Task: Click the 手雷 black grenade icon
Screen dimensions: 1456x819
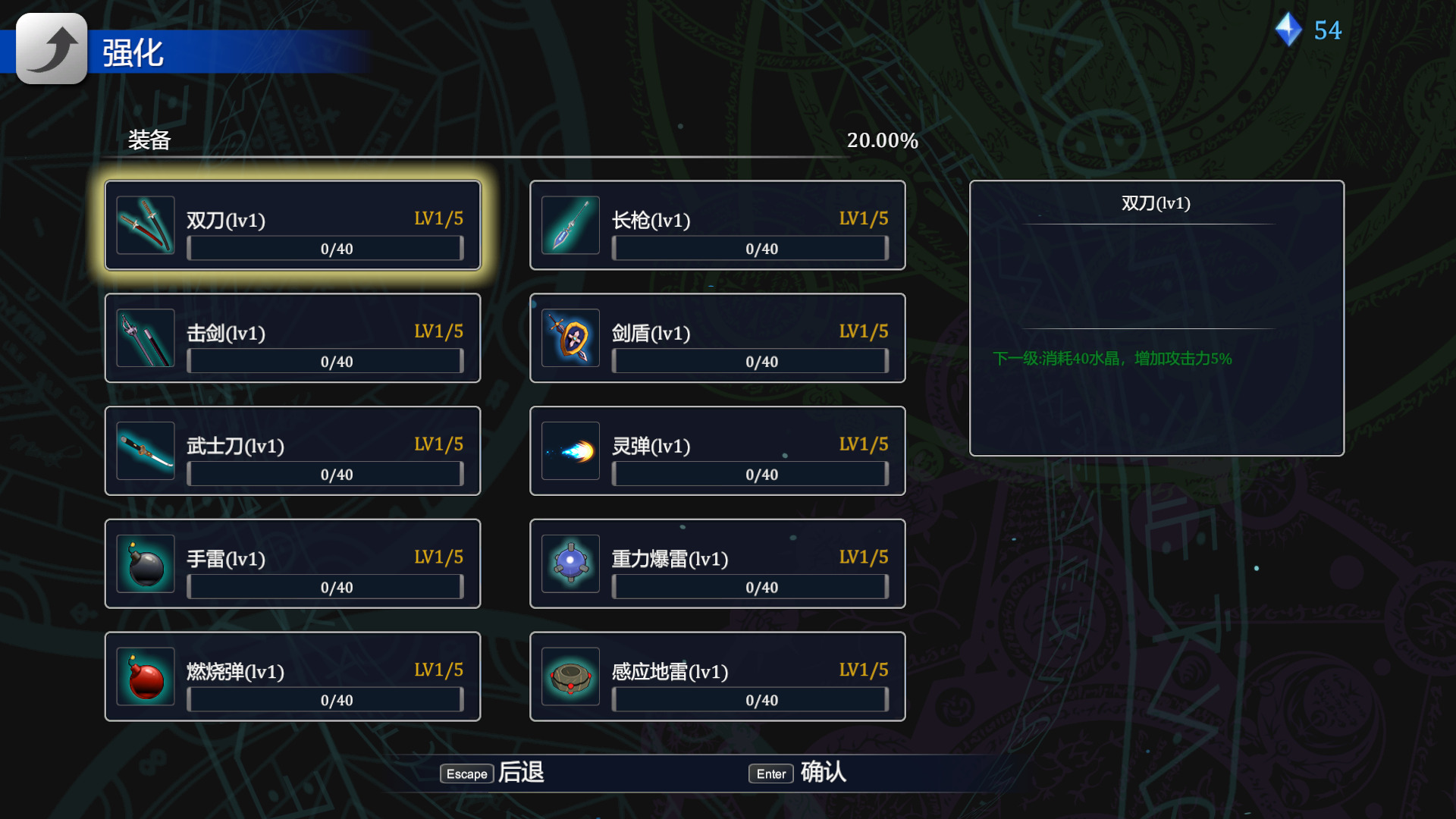Action: [146, 564]
